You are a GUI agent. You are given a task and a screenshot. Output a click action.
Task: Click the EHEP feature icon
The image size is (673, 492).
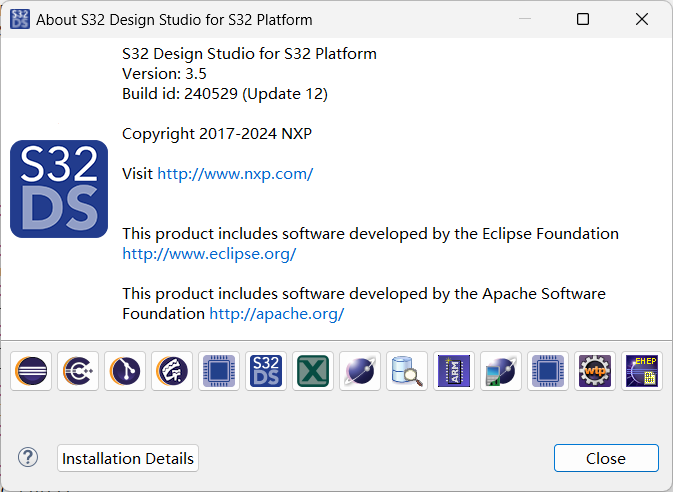pyautogui.click(x=642, y=371)
